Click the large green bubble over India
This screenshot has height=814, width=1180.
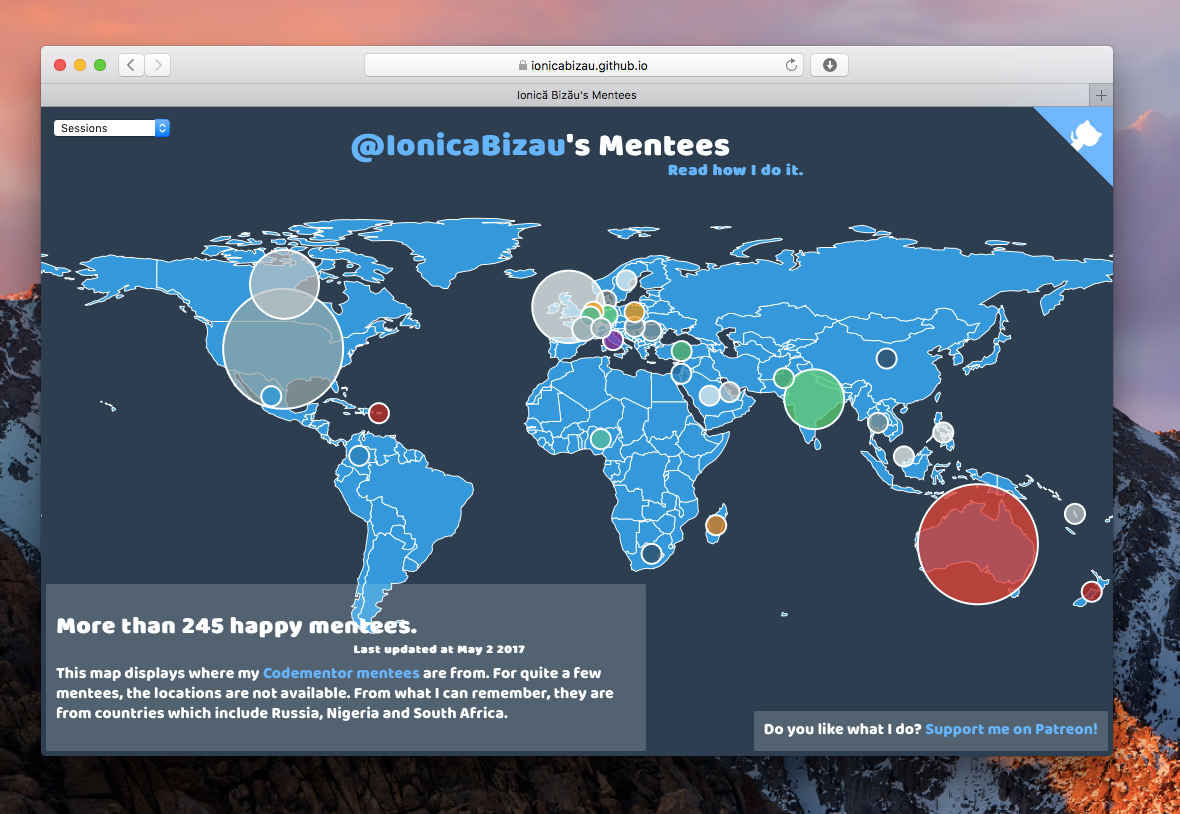[814, 399]
